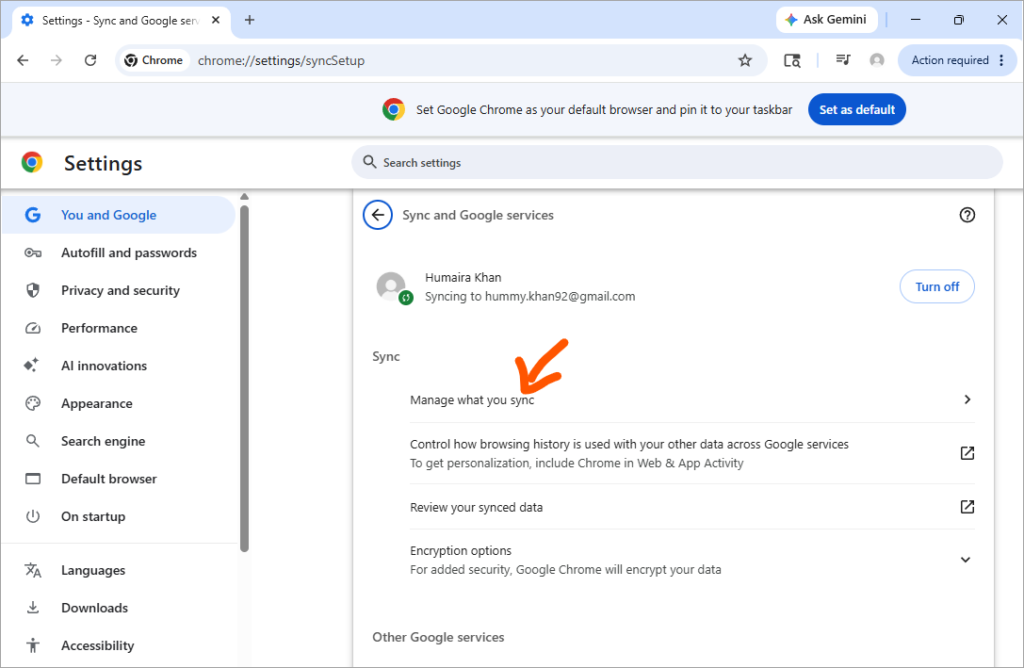Set Chrome as default browser
The width and height of the screenshot is (1024, 668).
857,110
